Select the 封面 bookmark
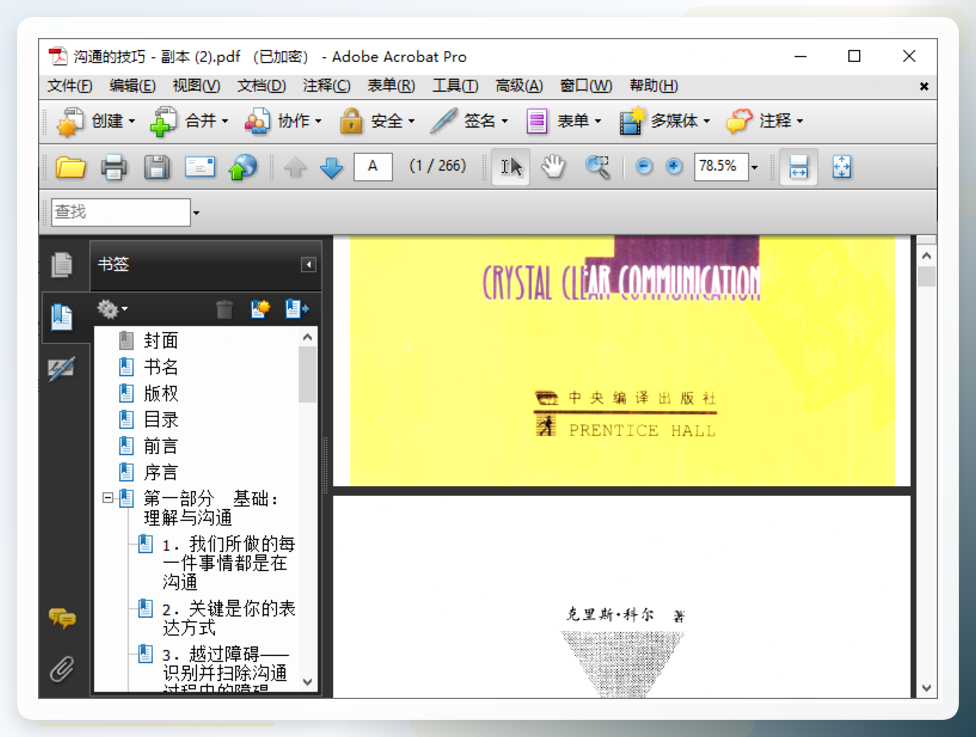The image size is (976, 737). click(161, 340)
